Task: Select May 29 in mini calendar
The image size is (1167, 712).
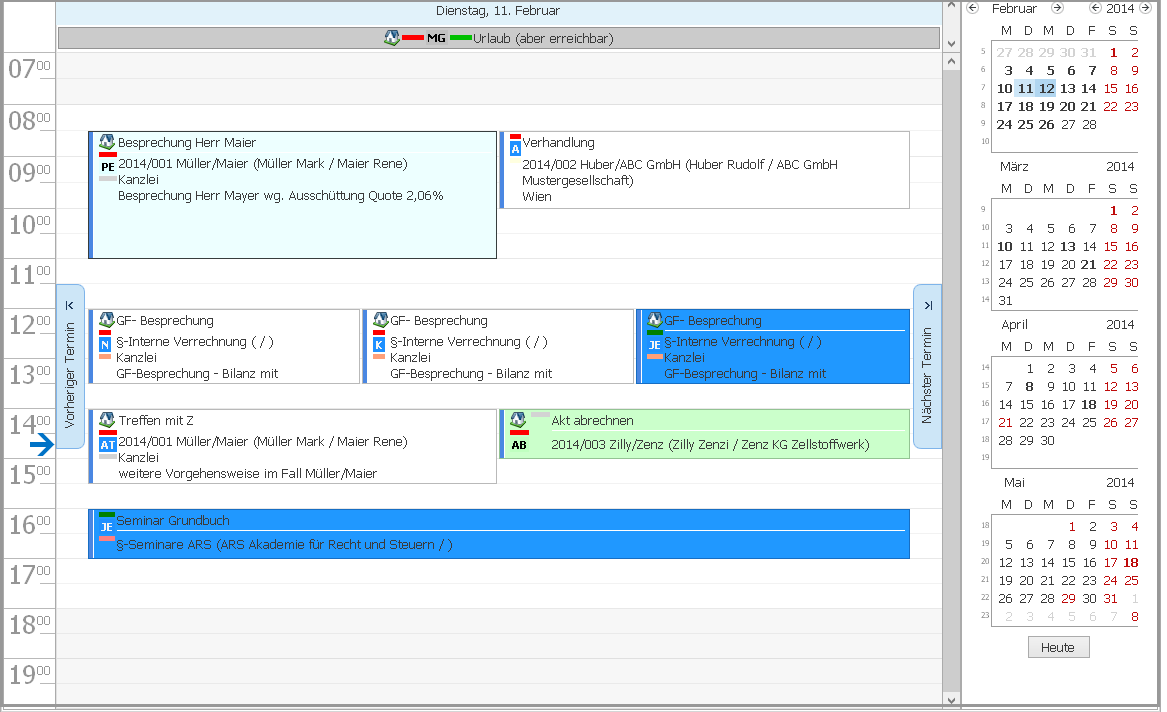Action: pyautogui.click(x=1068, y=598)
